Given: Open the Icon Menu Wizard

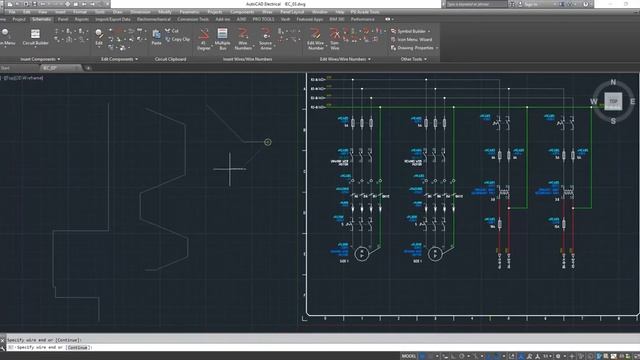Looking at the screenshot, I should (411, 40).
